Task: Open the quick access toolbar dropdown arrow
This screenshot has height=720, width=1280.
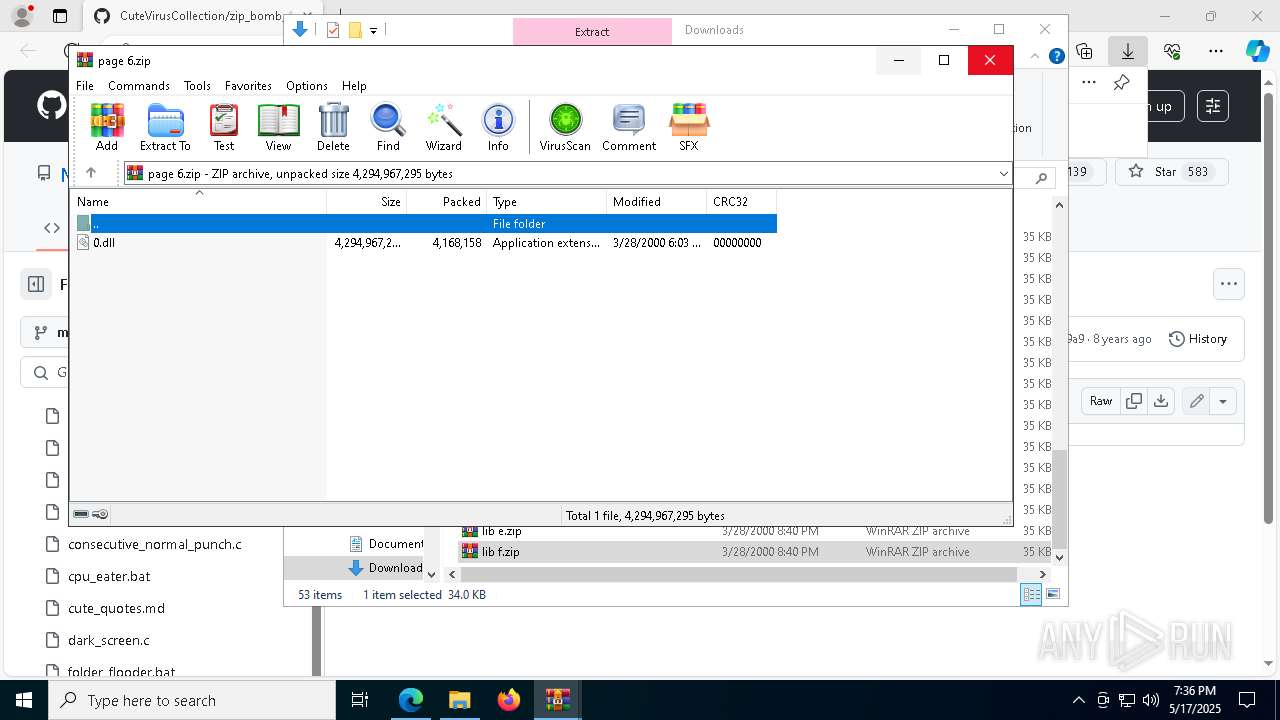Action: pos(373,31)
